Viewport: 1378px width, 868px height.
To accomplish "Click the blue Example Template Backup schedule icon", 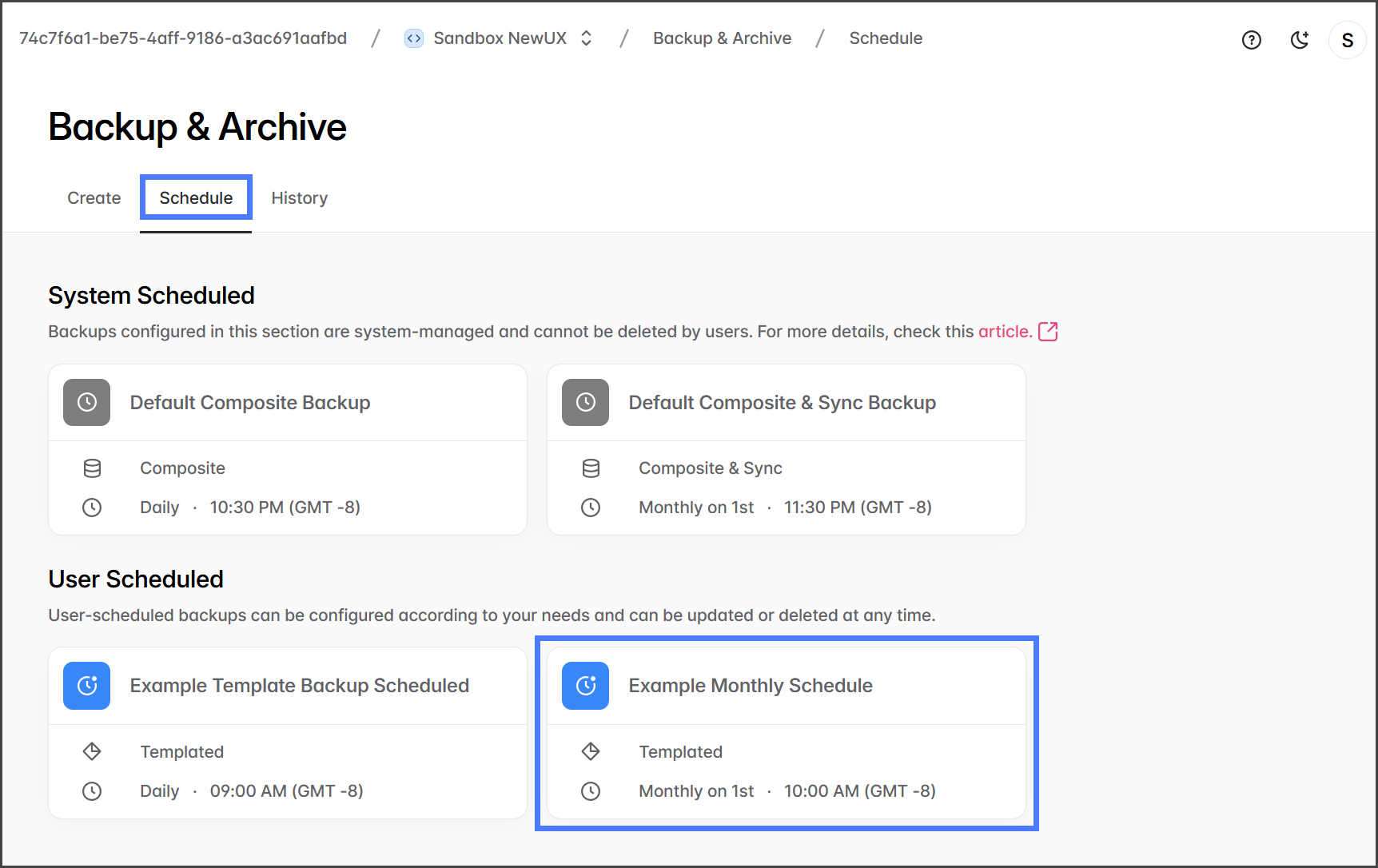I will click(87, 686).
